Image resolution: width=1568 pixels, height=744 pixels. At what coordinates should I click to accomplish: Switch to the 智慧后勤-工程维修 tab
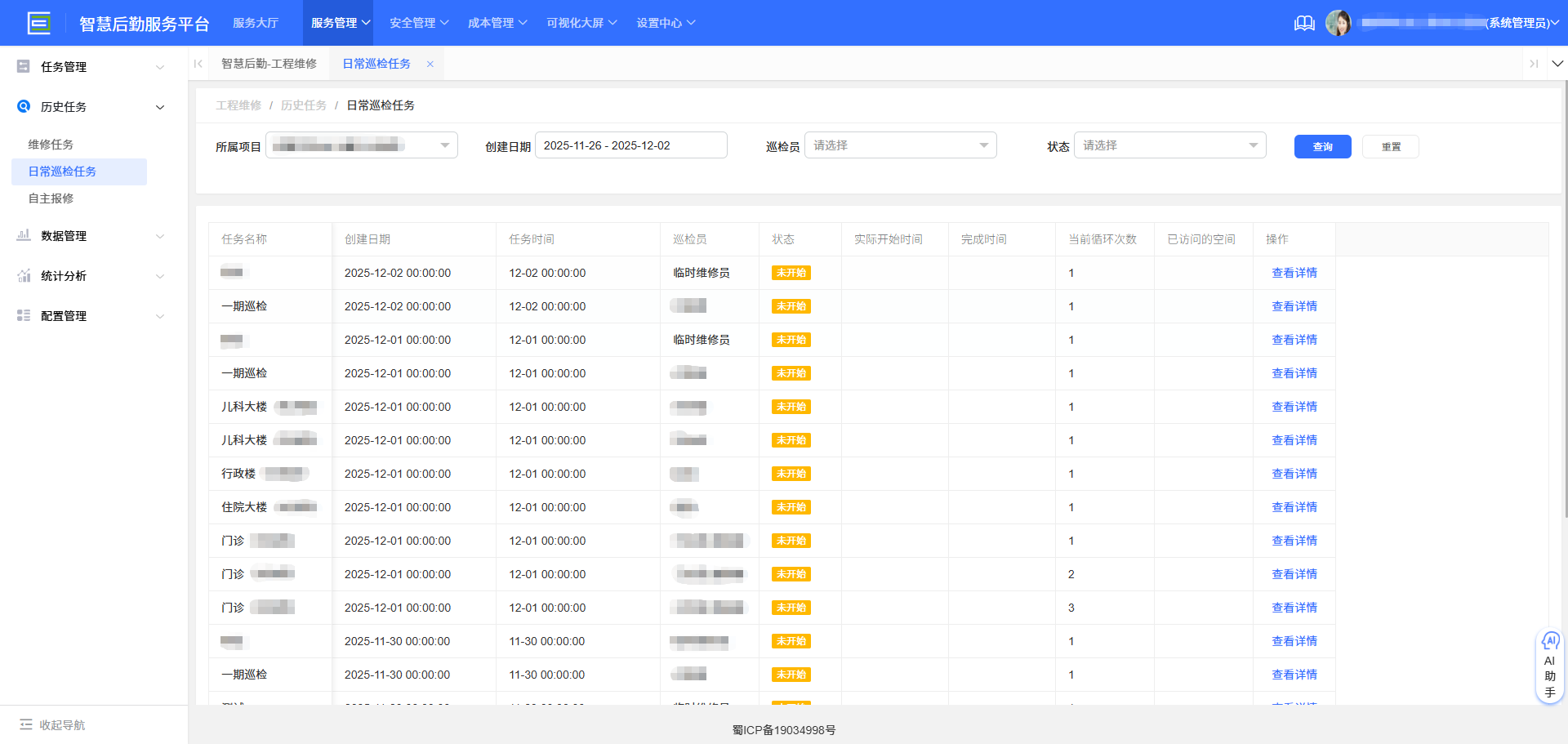[x=269, y=63]
